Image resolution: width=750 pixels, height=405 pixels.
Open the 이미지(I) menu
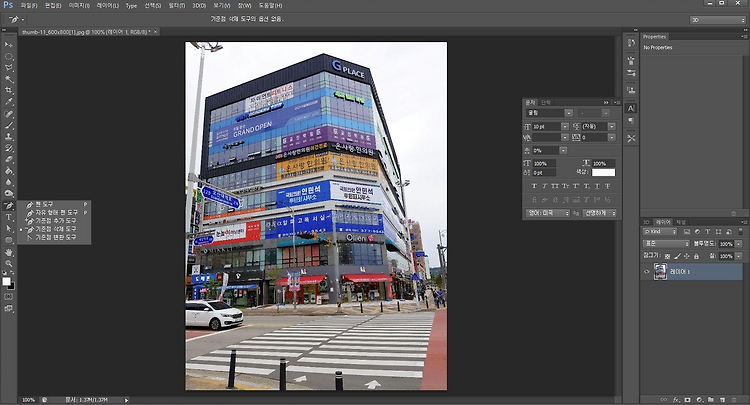pyautogui.click(x=79, y=6)
